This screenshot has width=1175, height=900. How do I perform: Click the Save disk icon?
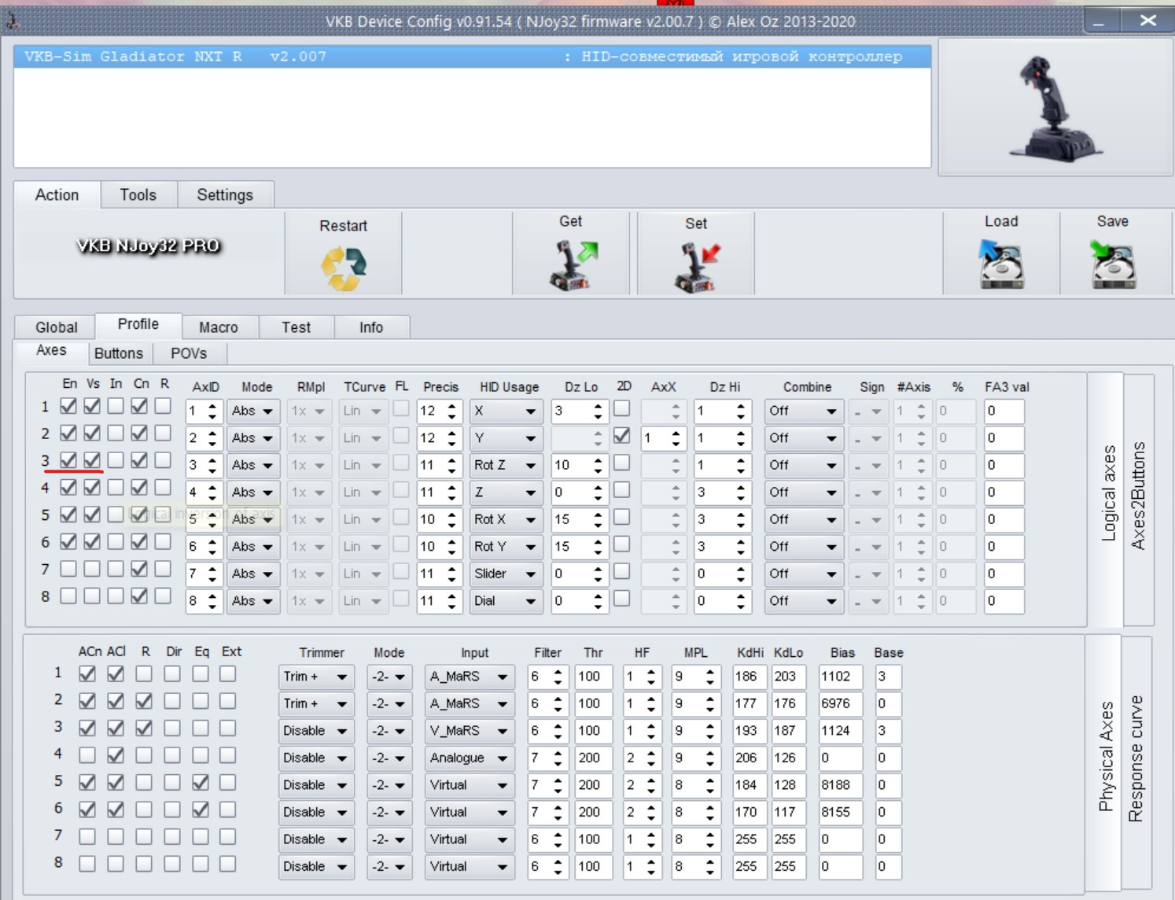1112,266
